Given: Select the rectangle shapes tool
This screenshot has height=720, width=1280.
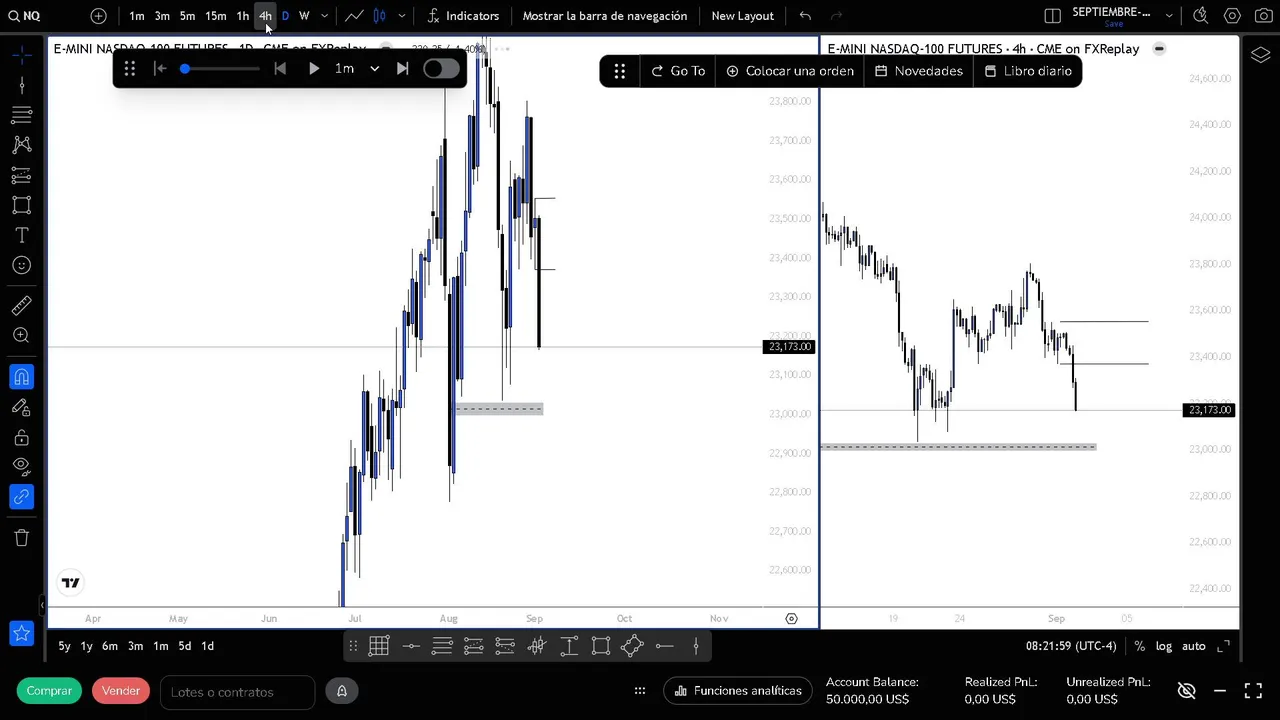Looking at the screenshot, I should pos(21,205).
